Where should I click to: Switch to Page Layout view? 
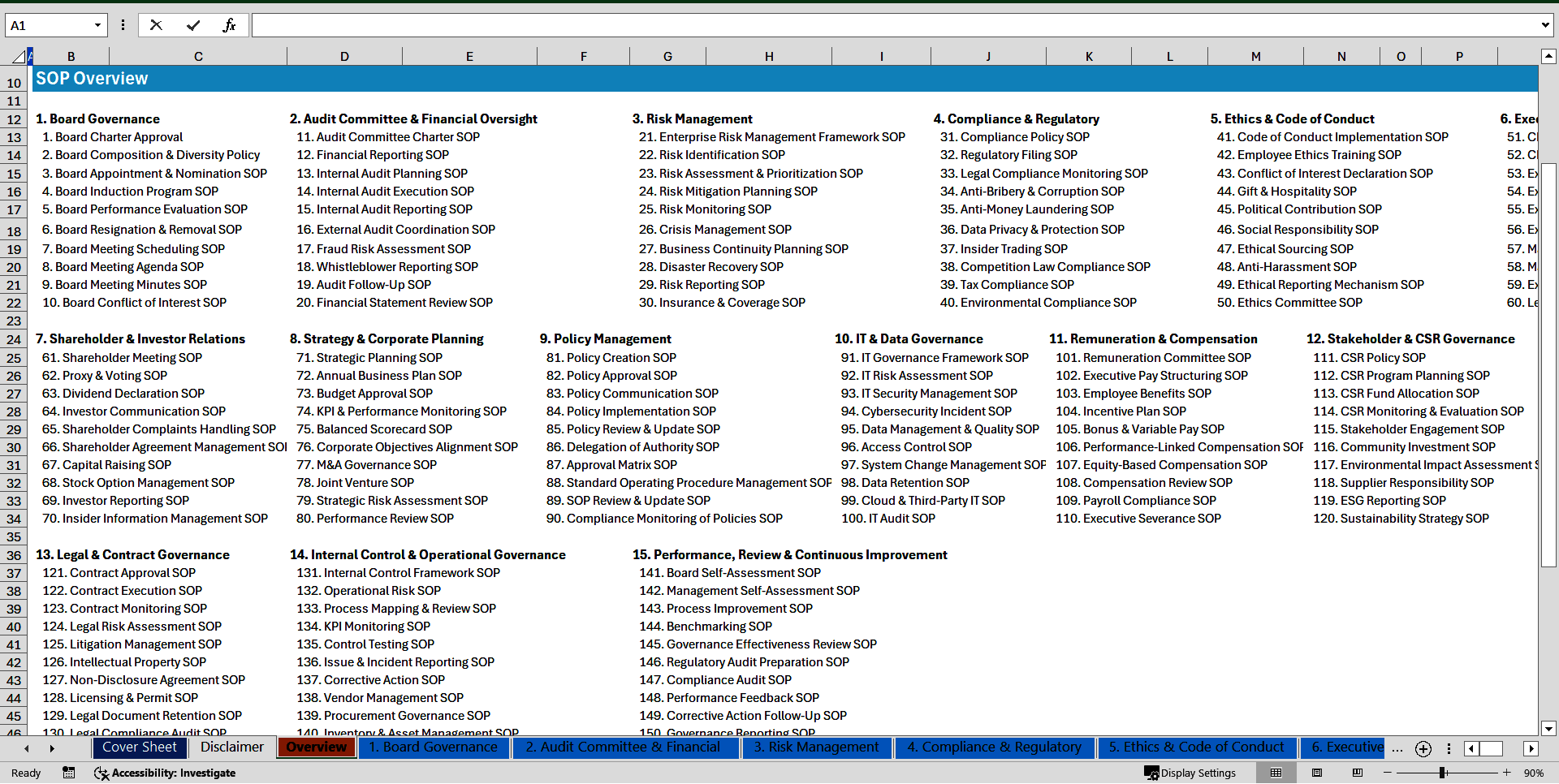click(1317, 773)
